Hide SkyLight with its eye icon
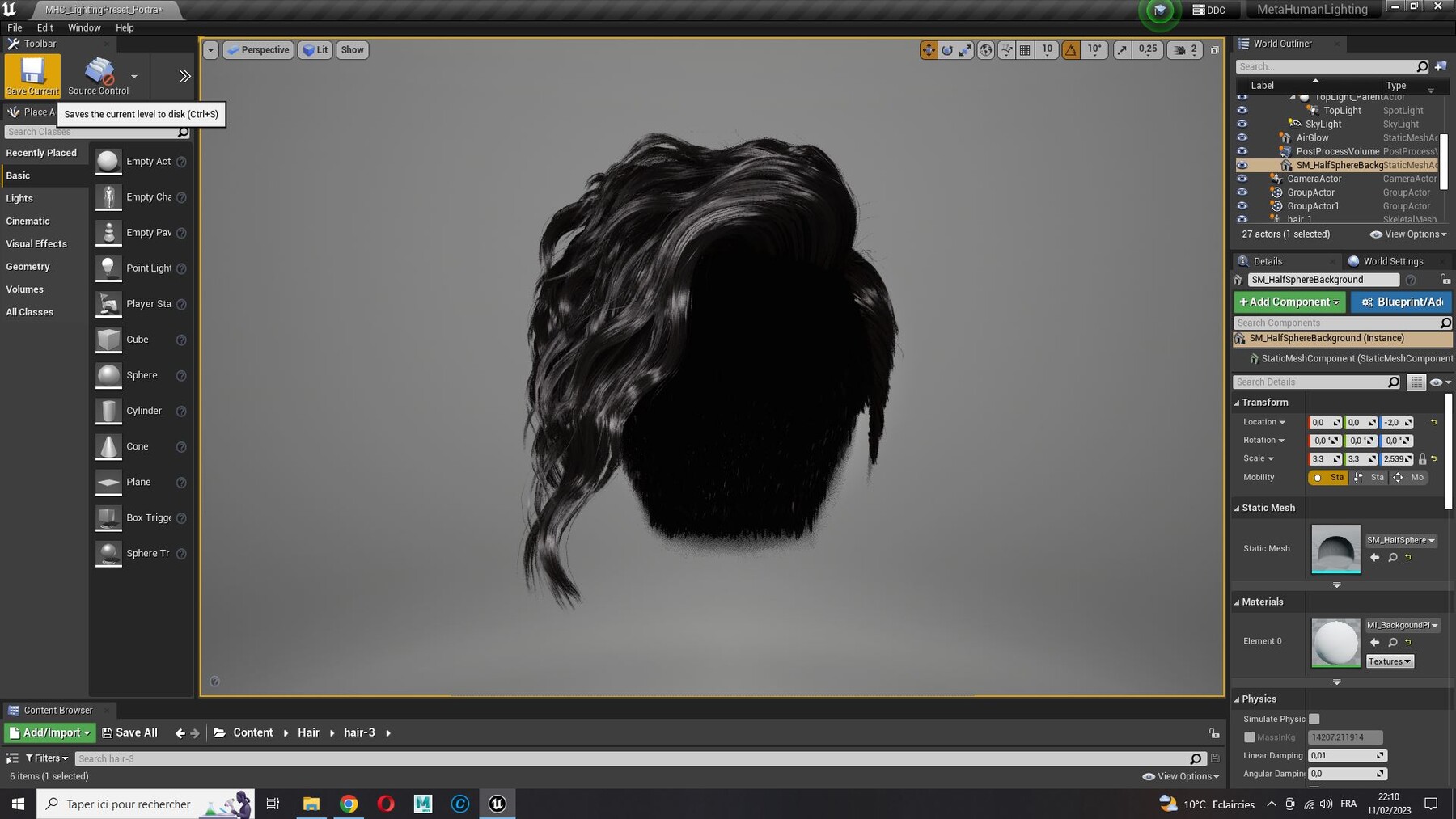1456x819 pixels. coord(1242,124)
